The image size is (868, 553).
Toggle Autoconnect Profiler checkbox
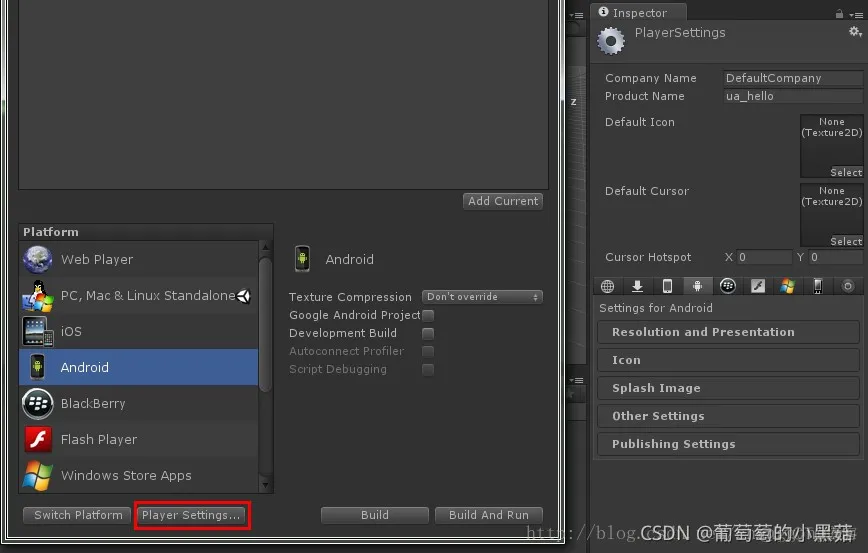tap(428, 351)
